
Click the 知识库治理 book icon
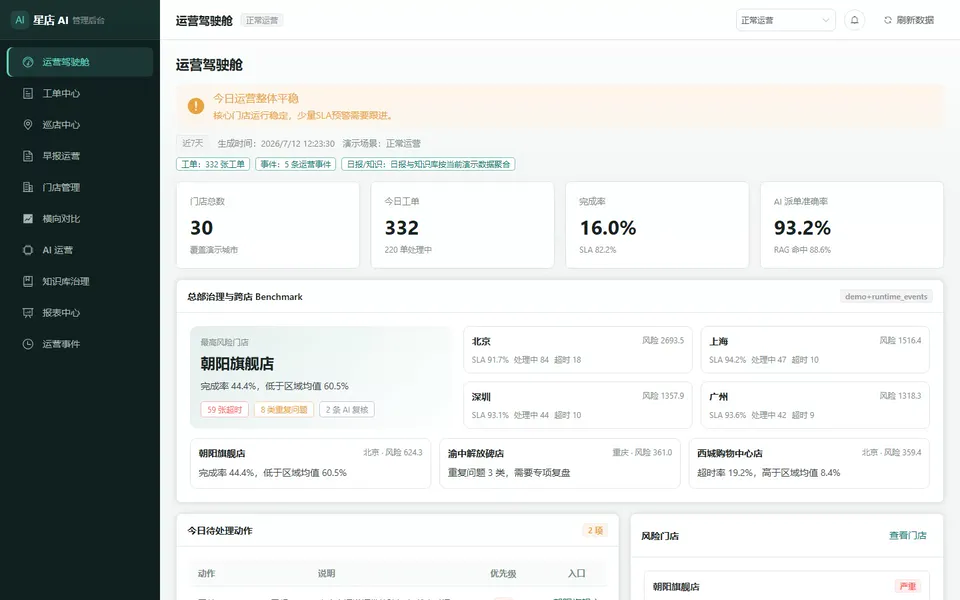[28, 281]
